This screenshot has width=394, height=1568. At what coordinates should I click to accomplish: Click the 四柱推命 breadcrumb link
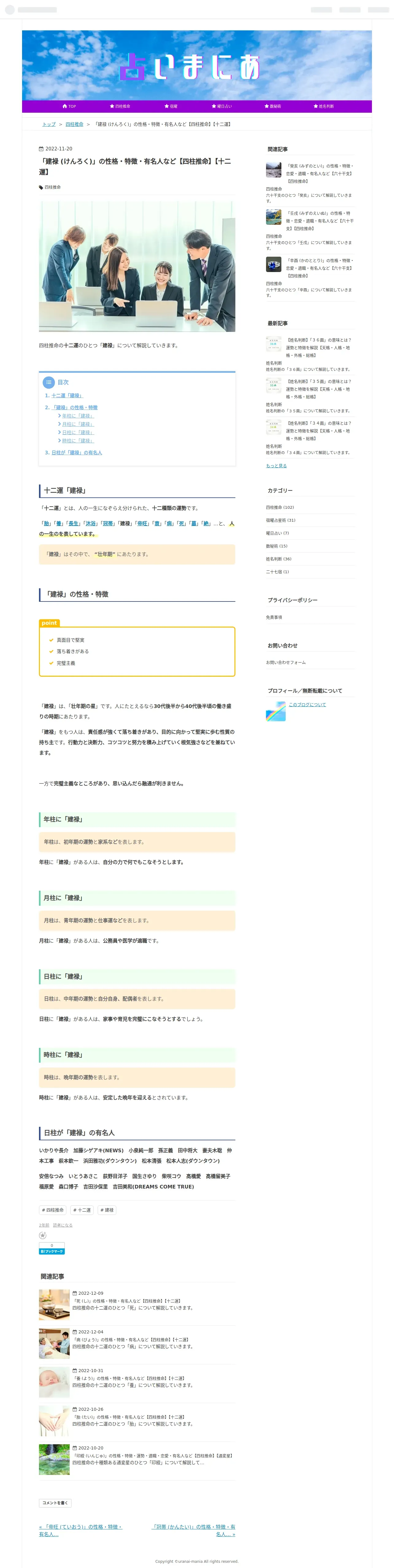click(74, 124)
